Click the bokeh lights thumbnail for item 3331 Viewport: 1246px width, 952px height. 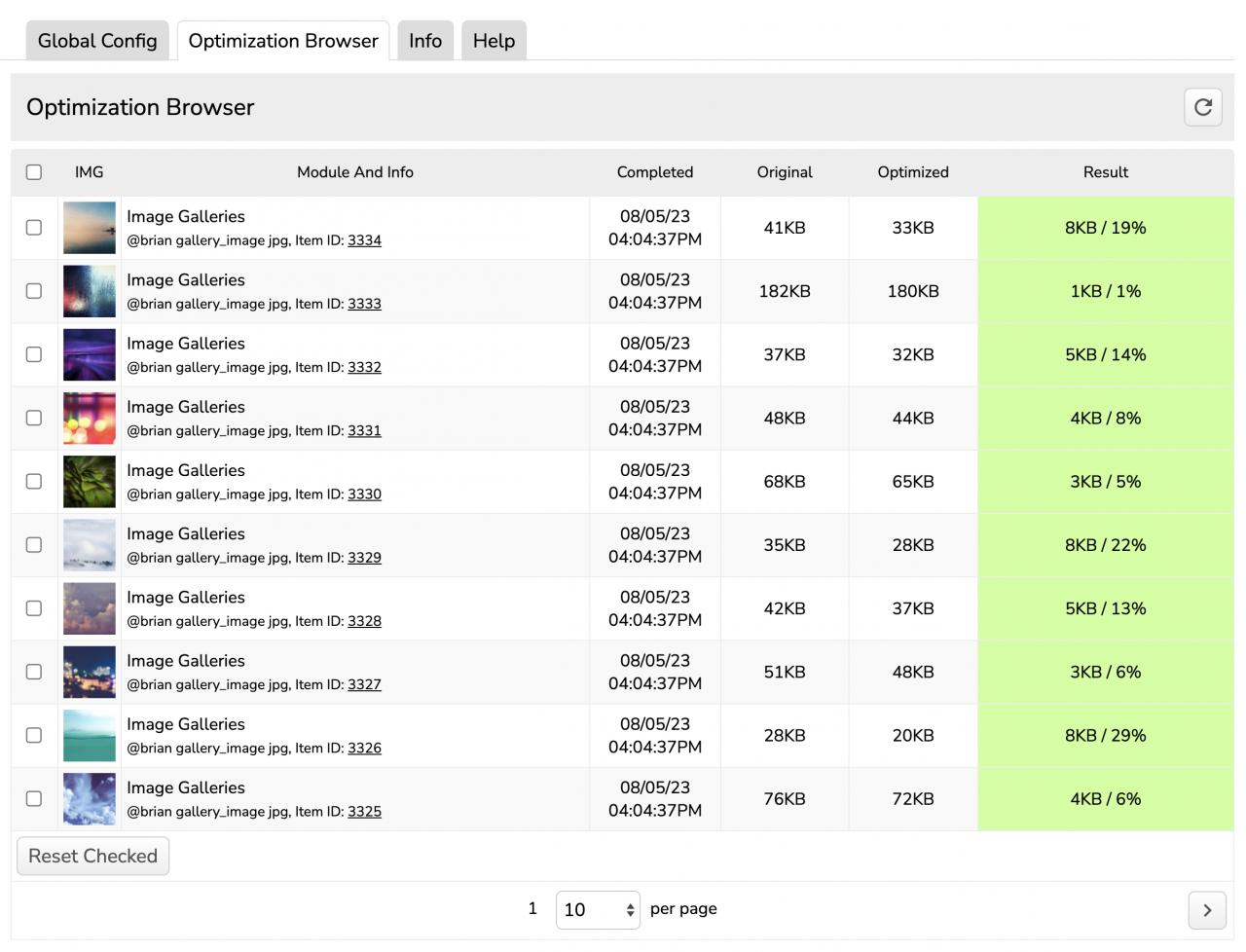tap(90, 419)
